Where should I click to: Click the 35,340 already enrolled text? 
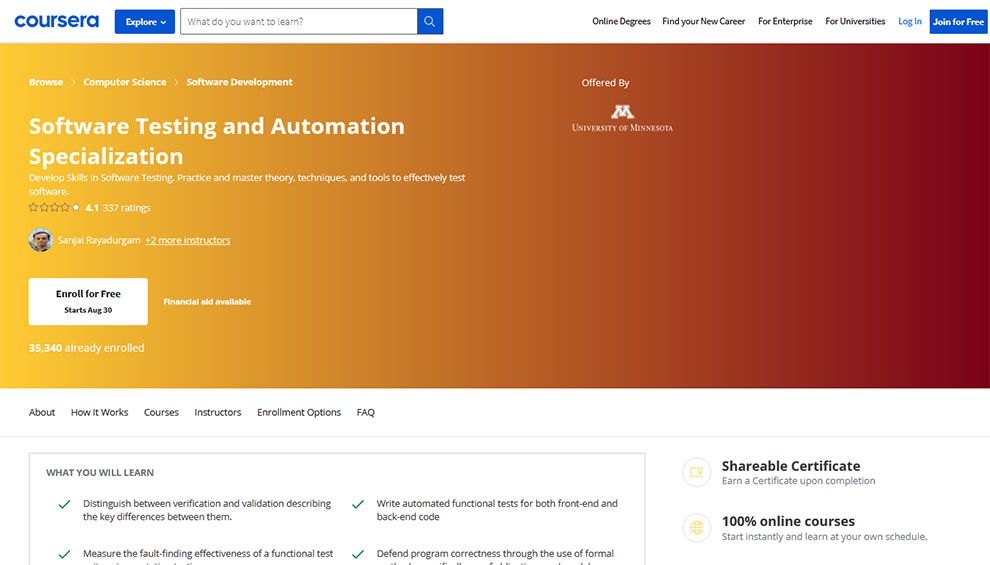(x=86, y=348)
